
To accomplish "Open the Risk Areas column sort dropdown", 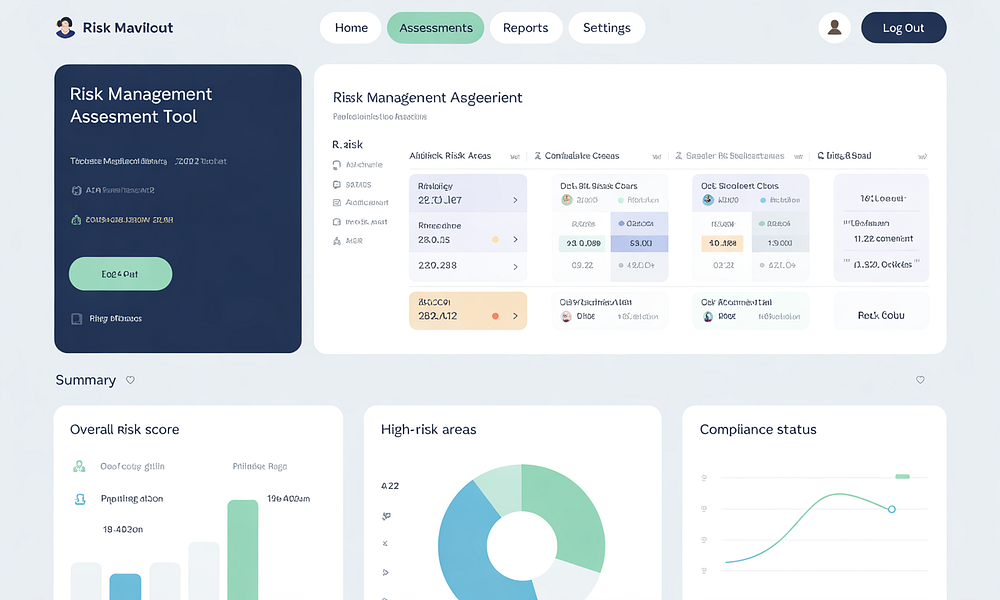I will tap(514, 156).
